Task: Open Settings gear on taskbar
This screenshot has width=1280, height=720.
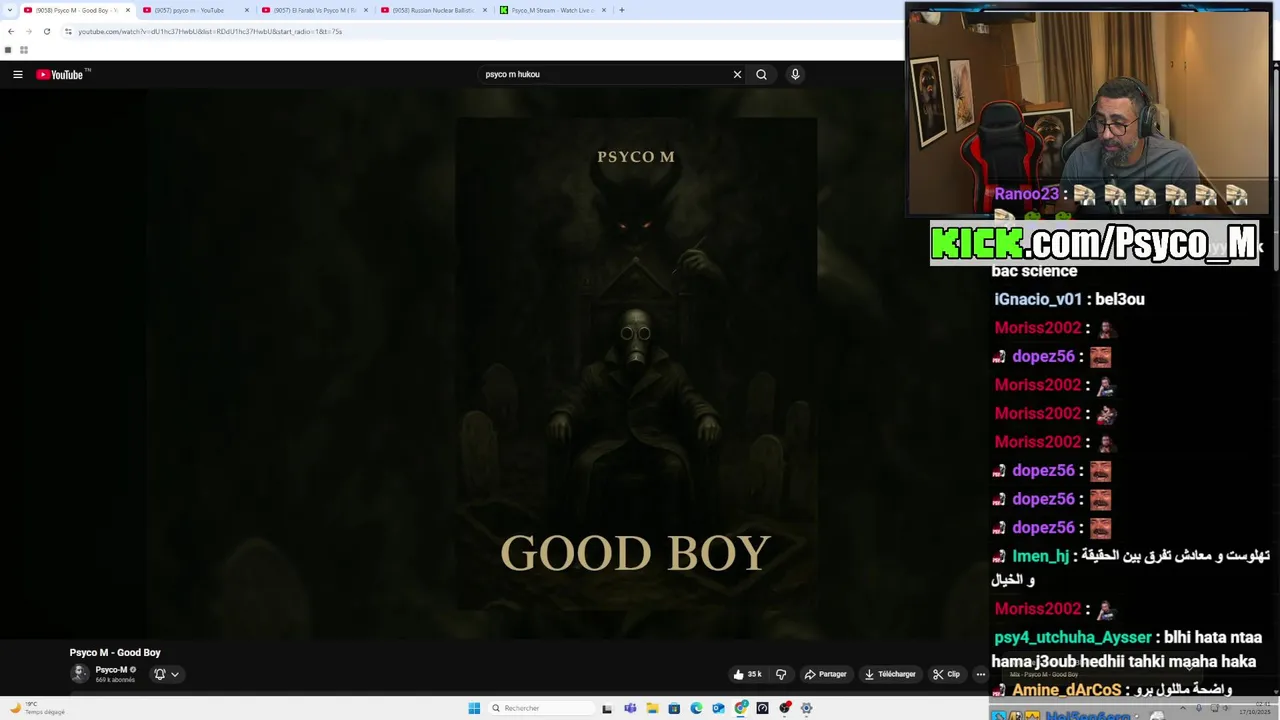Action: (807, 708)
